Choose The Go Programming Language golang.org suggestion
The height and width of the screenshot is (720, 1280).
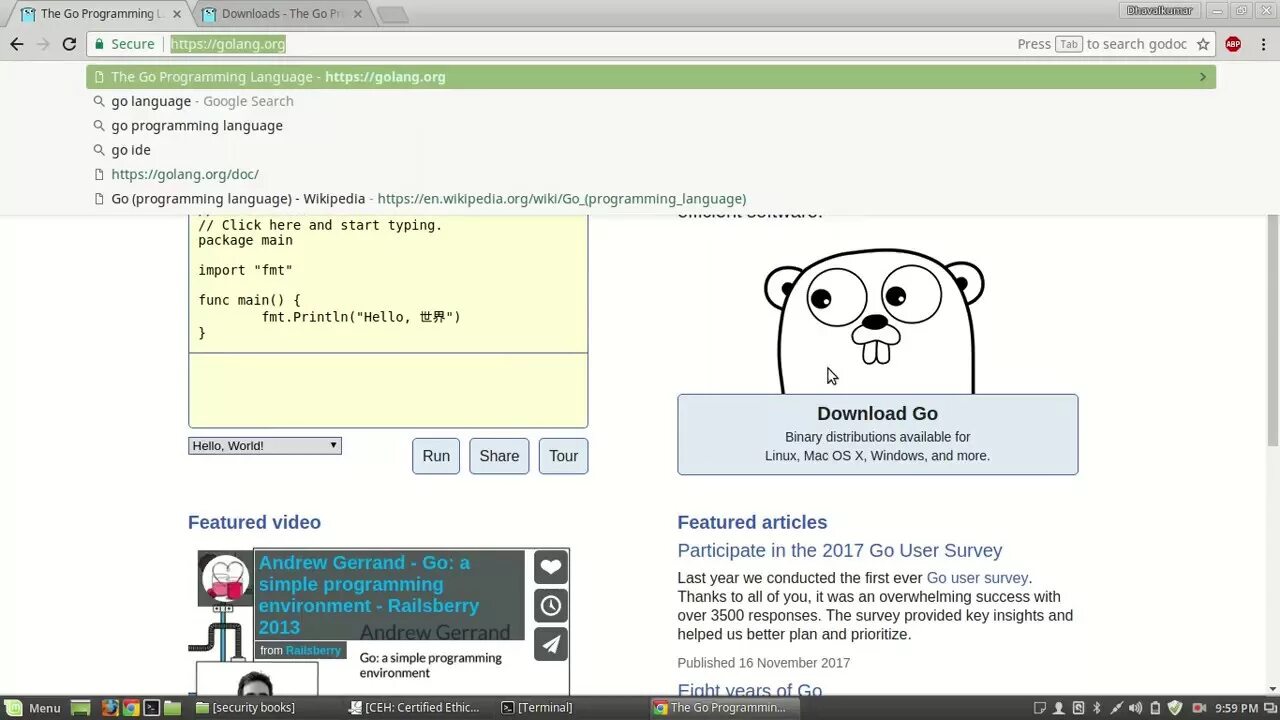pos(650,77)
